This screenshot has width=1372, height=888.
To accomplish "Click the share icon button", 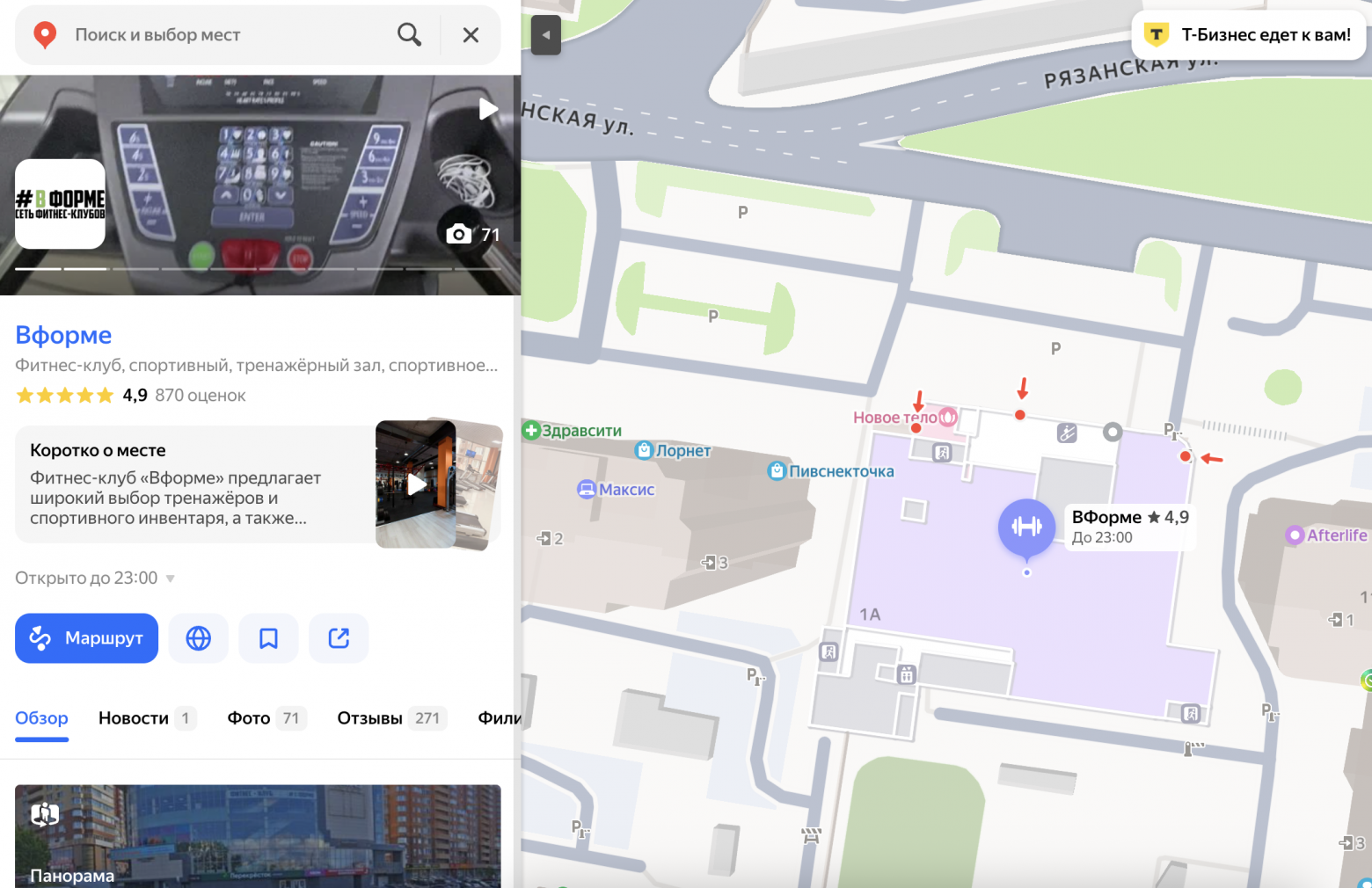I will [339, 638].
